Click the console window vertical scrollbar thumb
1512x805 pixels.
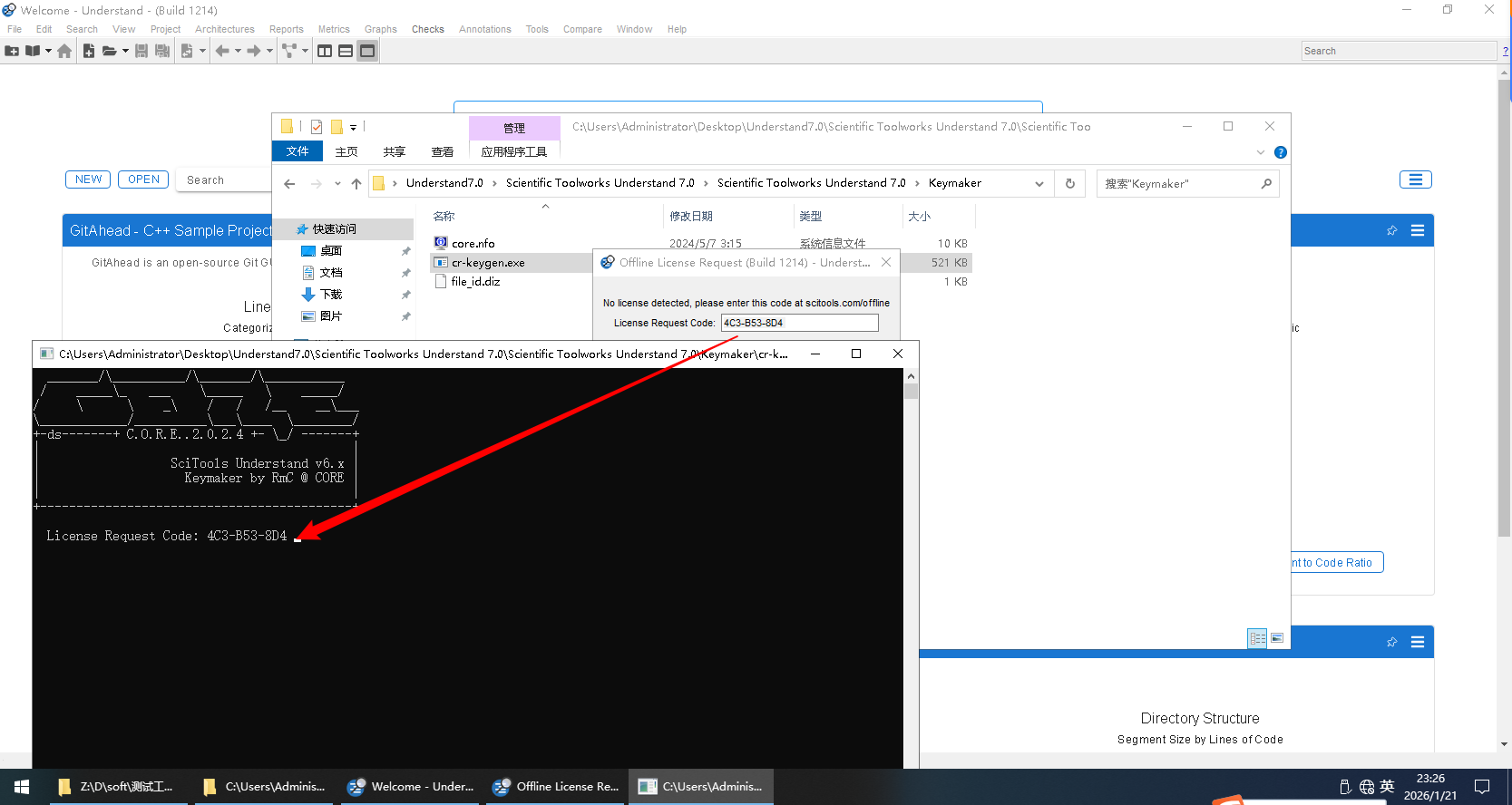(x=911, y=392)
